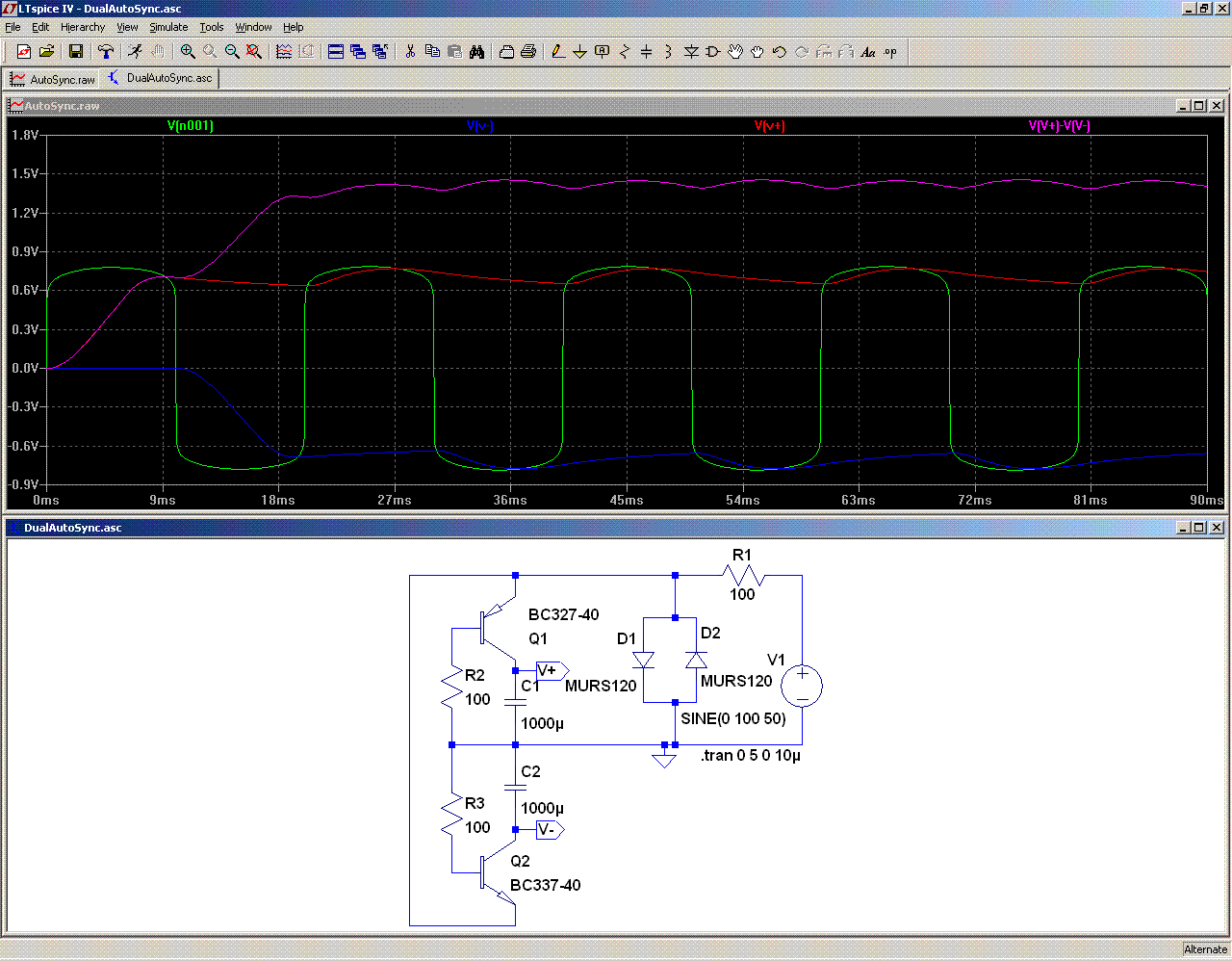Screen dimensions: 1232x961
Task: Select the Draw Wire pencil tool
Action: tap(557, 52)
